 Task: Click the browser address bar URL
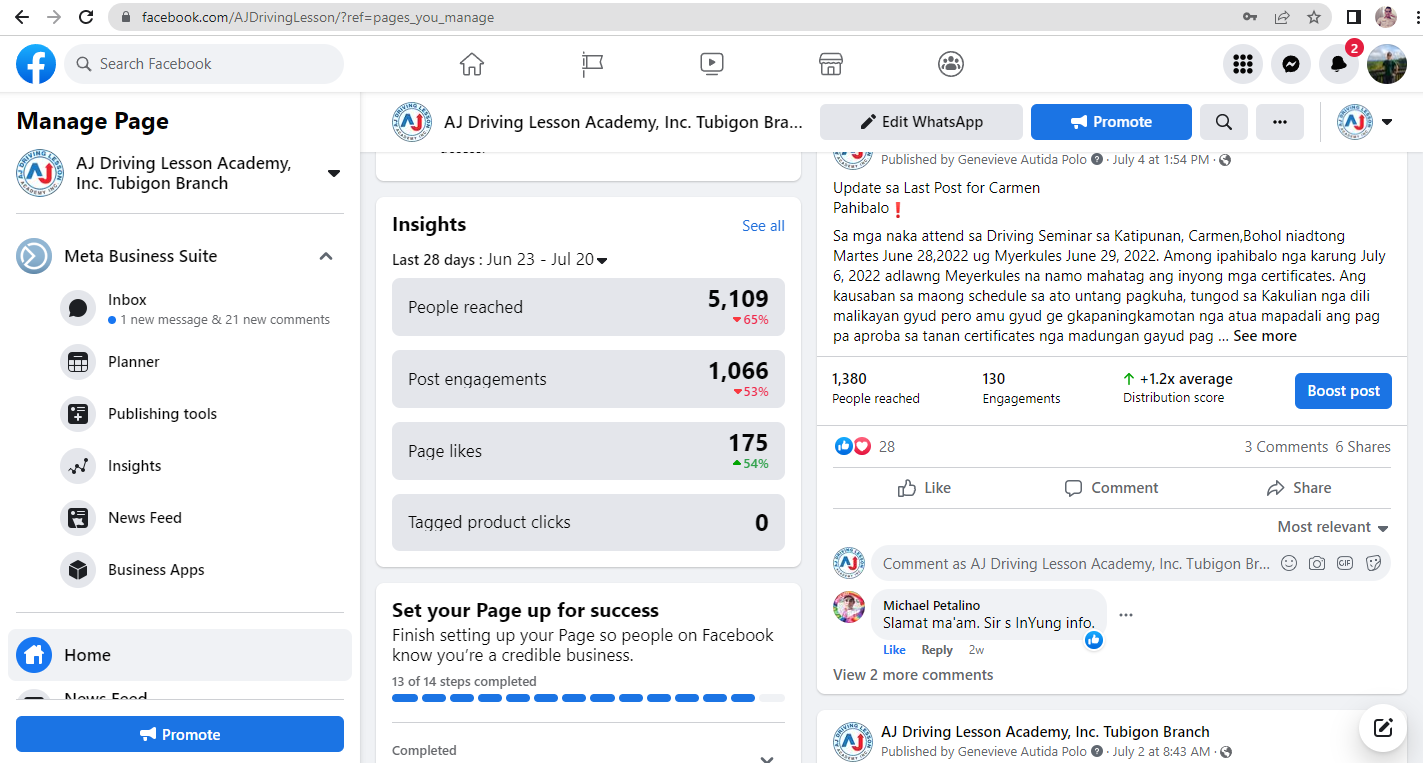pos(318,17)
